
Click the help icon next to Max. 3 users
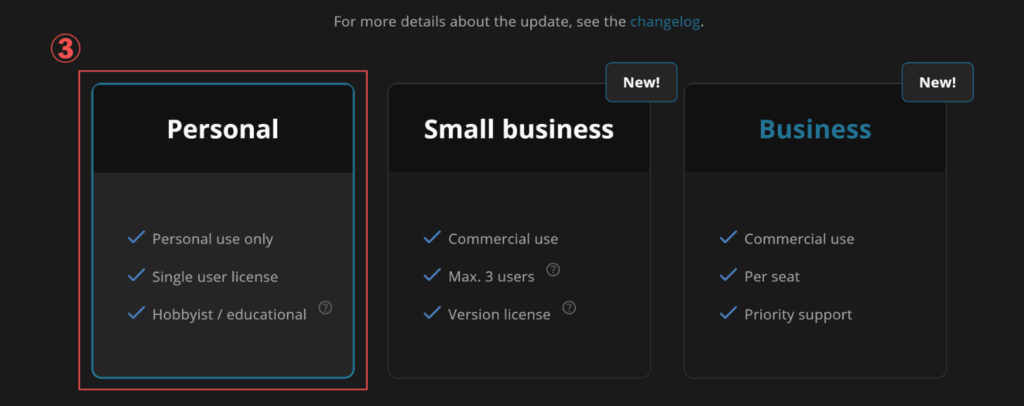(x=553, y=270)
